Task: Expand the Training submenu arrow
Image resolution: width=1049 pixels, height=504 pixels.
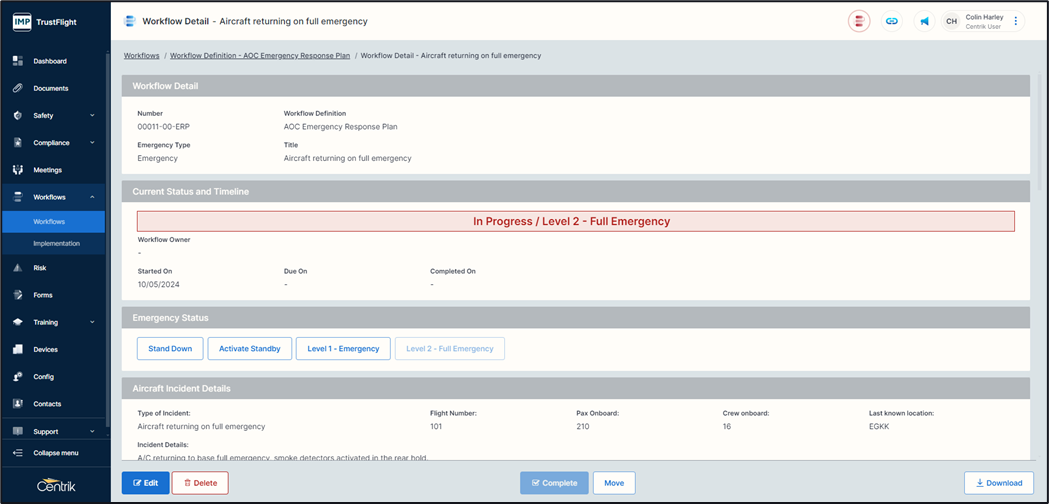Action: (92, 323)
